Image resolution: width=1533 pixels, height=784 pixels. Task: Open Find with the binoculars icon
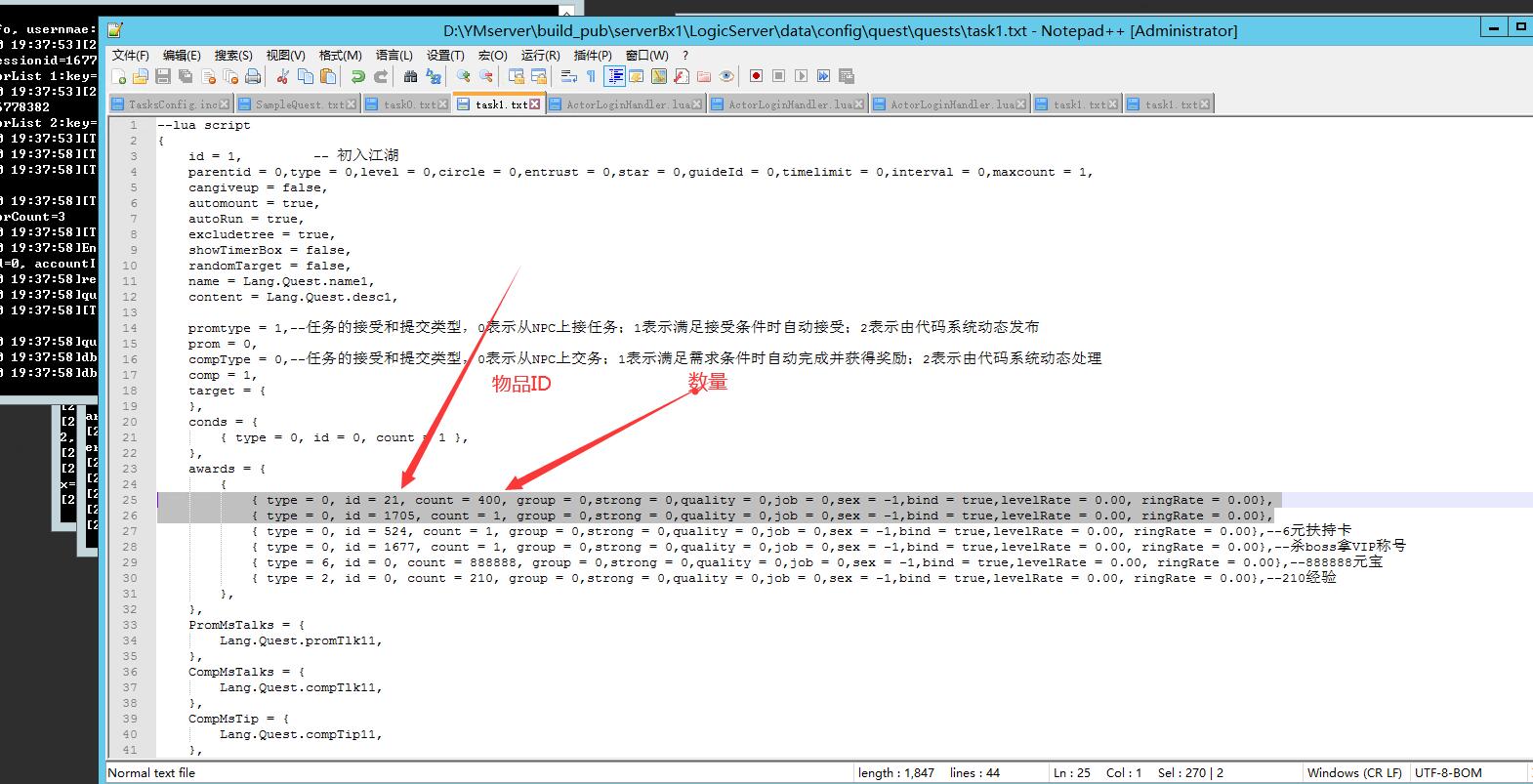[x=411, y=76]
